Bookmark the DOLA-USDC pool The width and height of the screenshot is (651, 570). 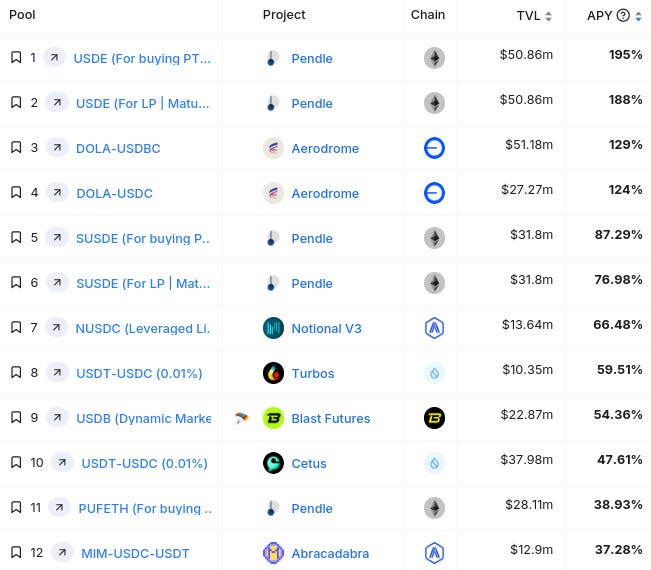click(x=16, y=192)
